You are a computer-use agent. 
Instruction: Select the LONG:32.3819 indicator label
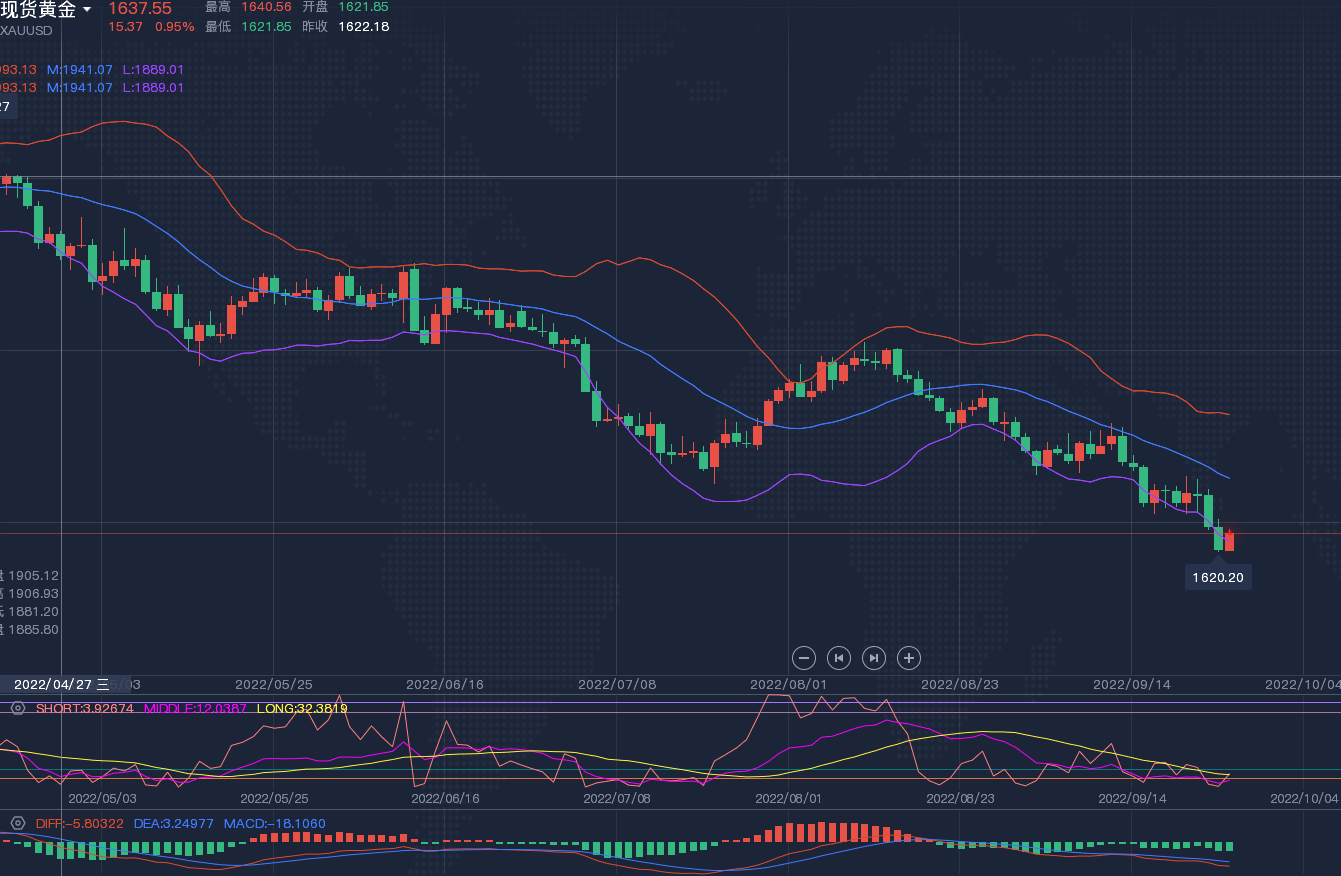point(302,708)
